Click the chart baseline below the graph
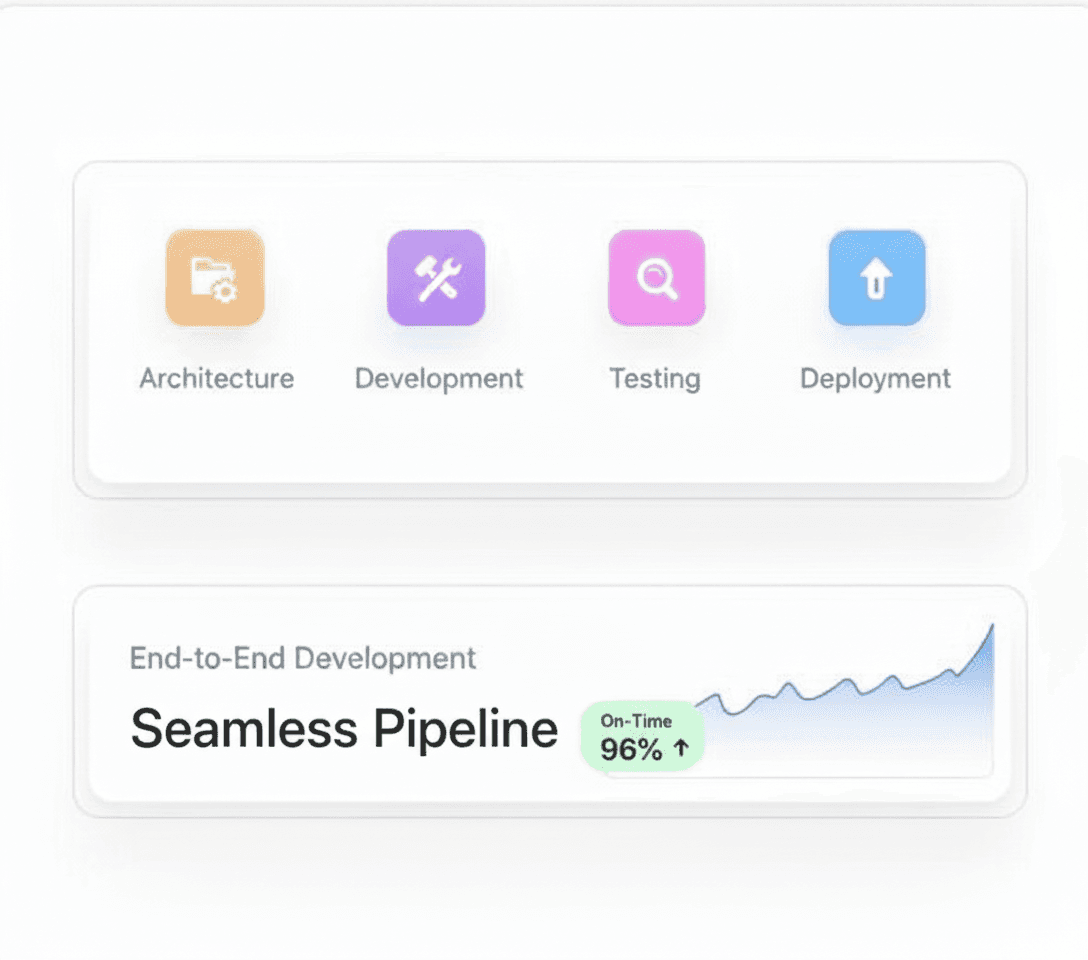The width and height of the screenshot is (1088, 960). click(x=843, y=776)
